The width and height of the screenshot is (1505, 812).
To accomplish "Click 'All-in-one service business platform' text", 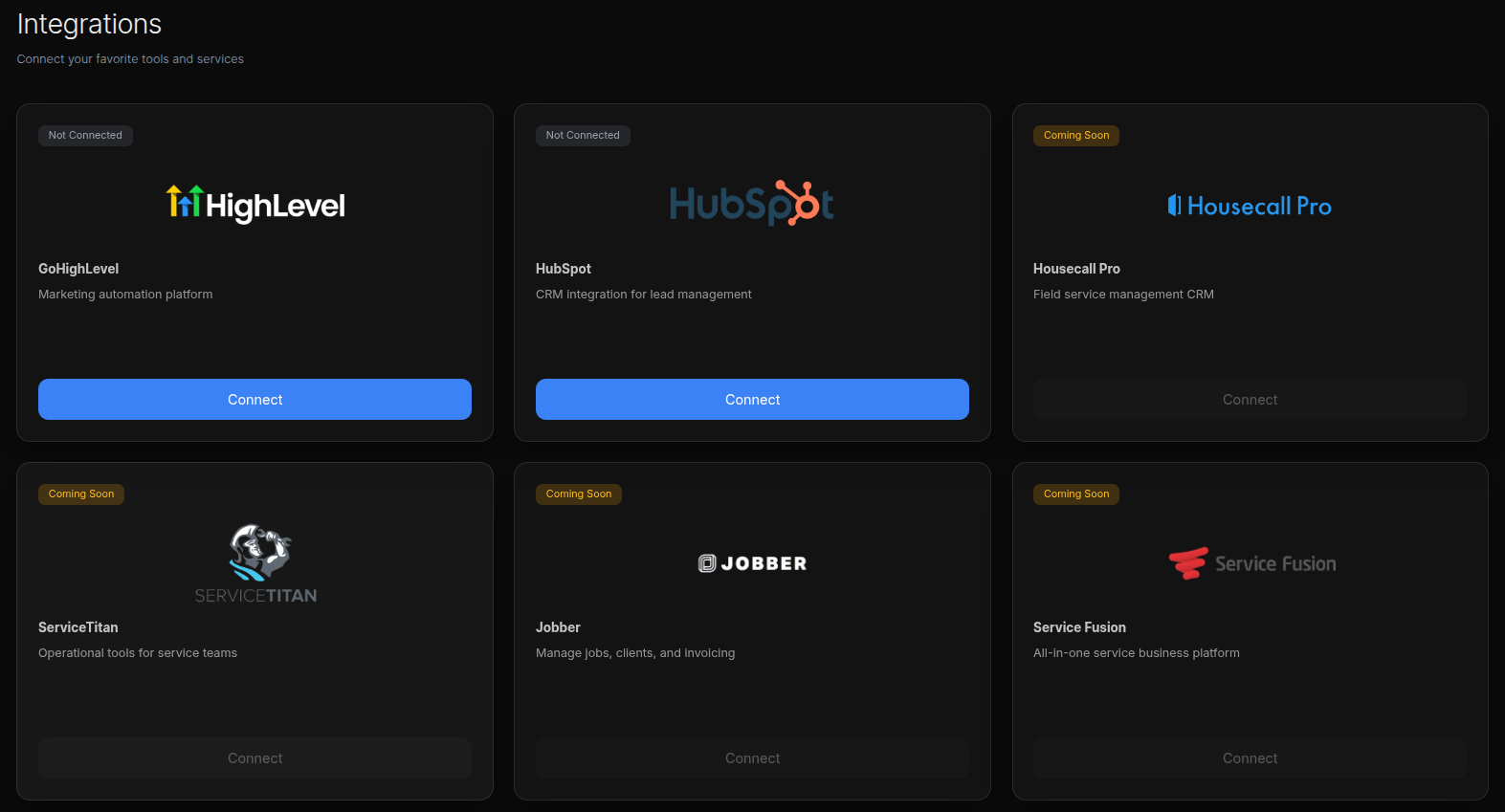I will pyautogui.click(x=1137, y=653).
